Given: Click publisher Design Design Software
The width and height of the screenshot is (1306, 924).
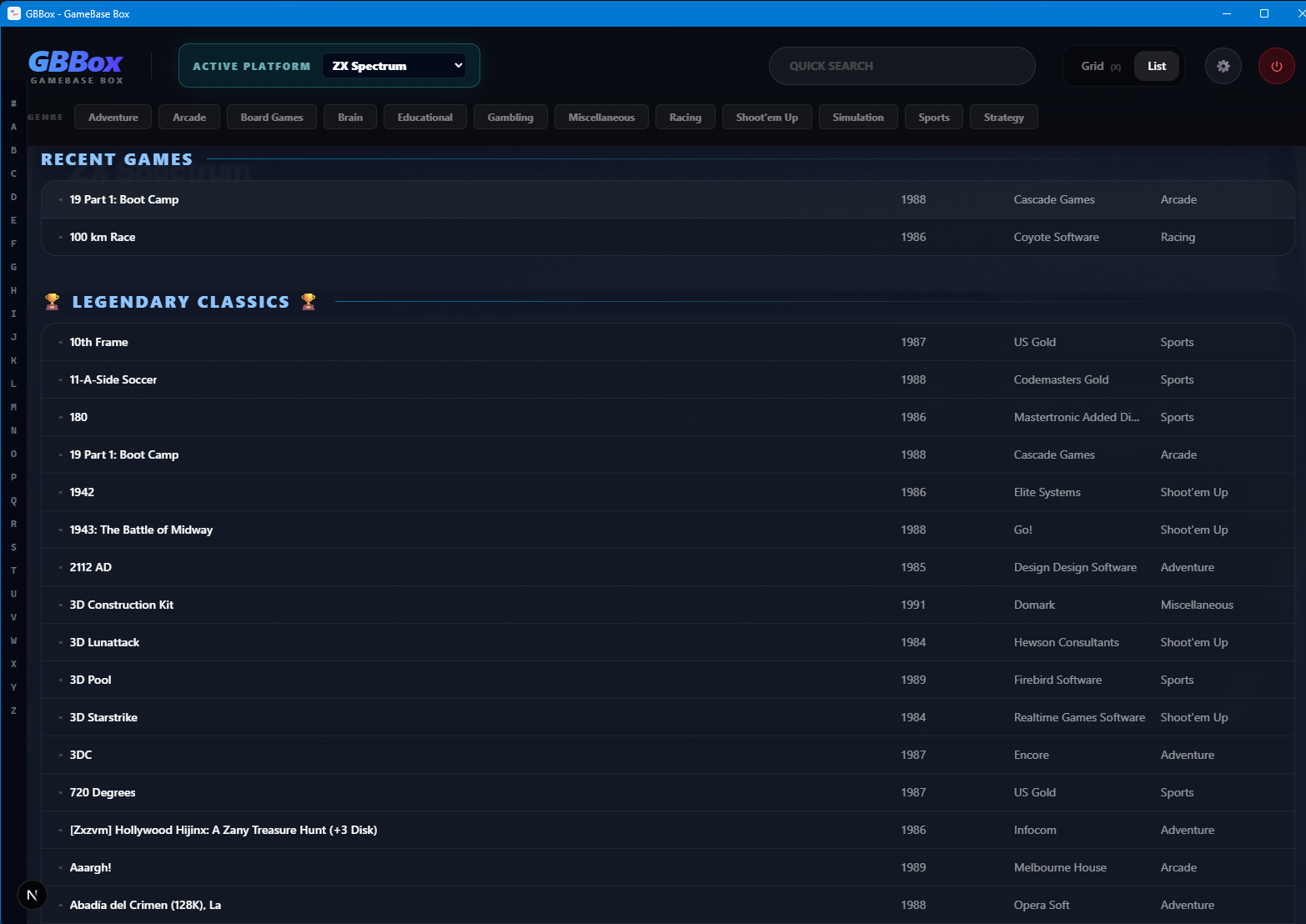Looking at the screenshot, I should pos(1075,567).
